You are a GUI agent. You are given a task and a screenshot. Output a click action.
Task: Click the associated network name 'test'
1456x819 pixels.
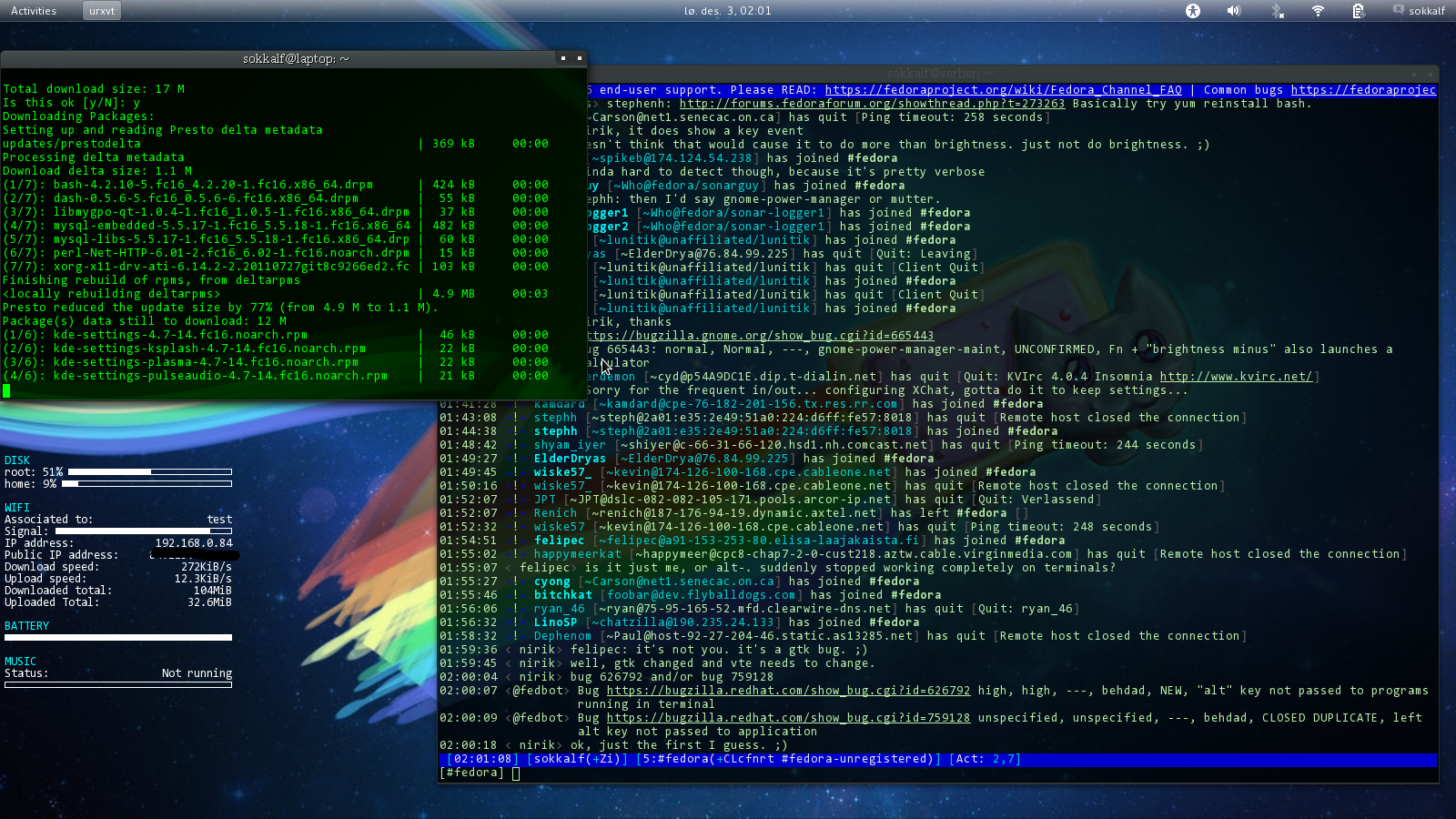(219, 520)
